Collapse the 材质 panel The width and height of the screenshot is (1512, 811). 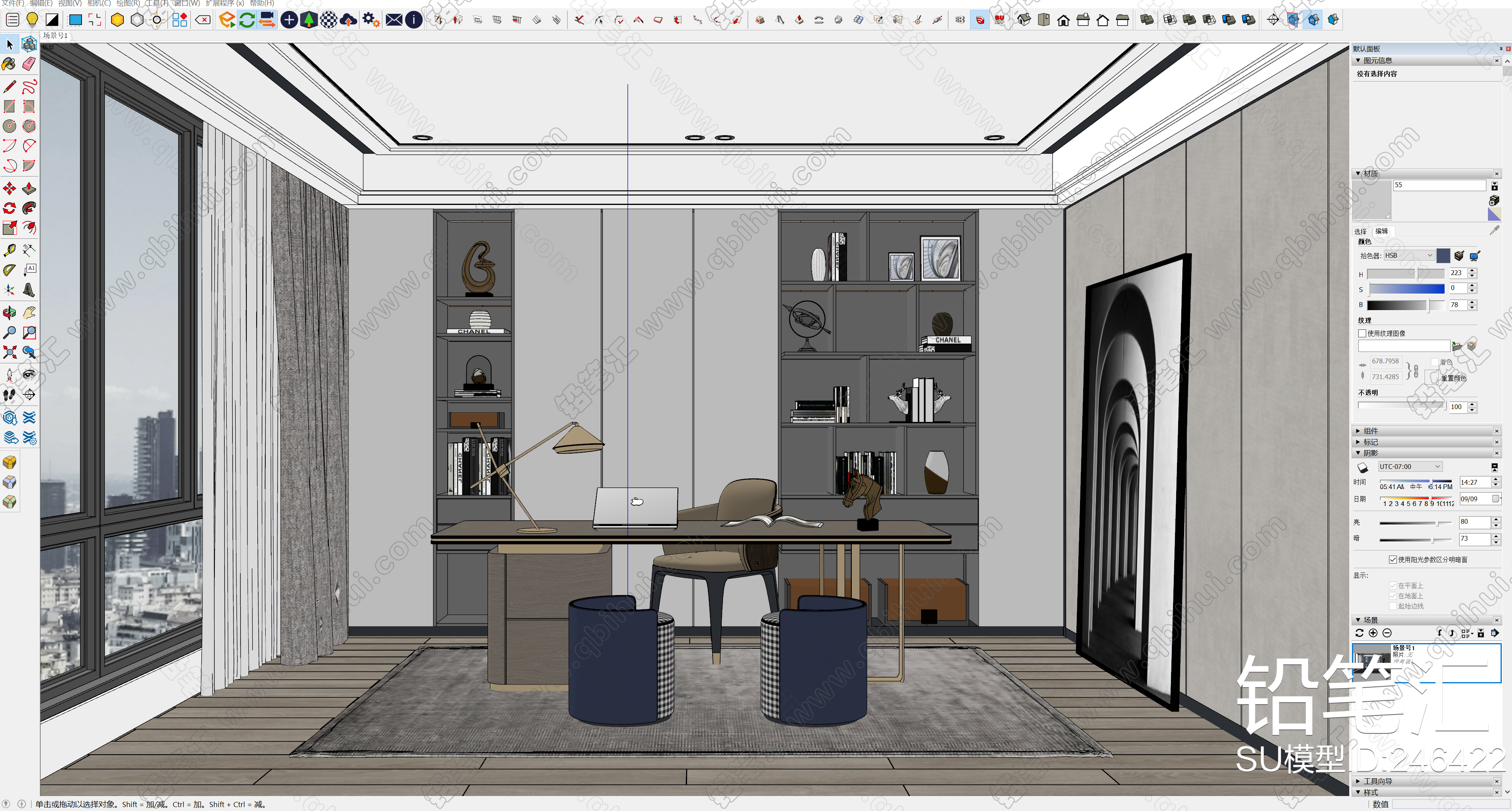[1357, 174]
